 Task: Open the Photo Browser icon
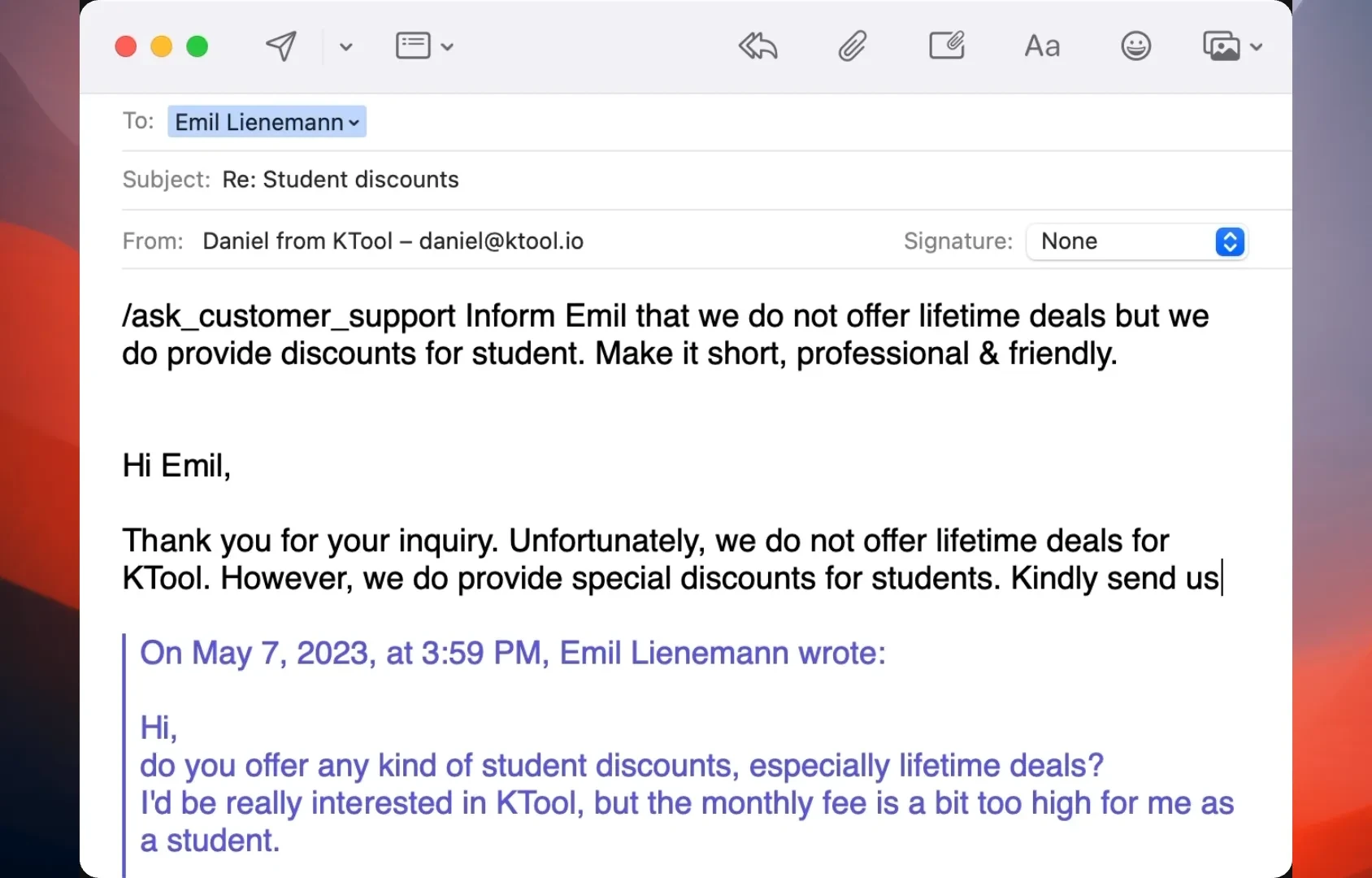click(x=1221, y=46)
